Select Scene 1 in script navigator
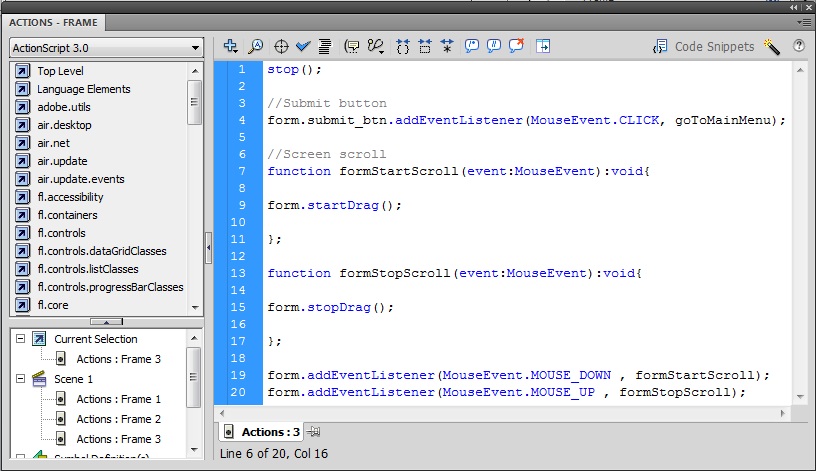The width and height of the screenshot is (816, 471). 73,379
